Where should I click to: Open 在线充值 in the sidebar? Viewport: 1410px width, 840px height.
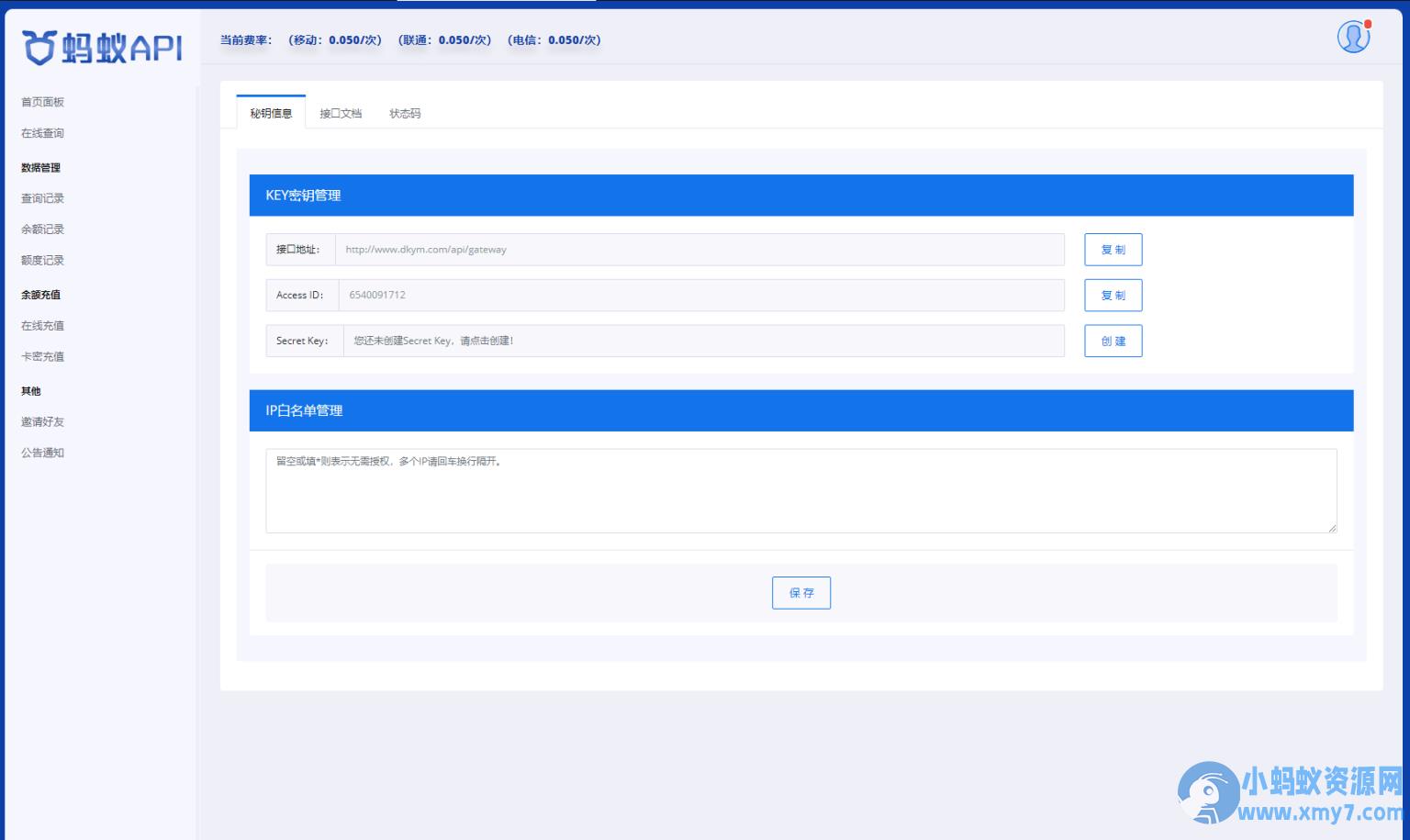[x=42, y=326]
